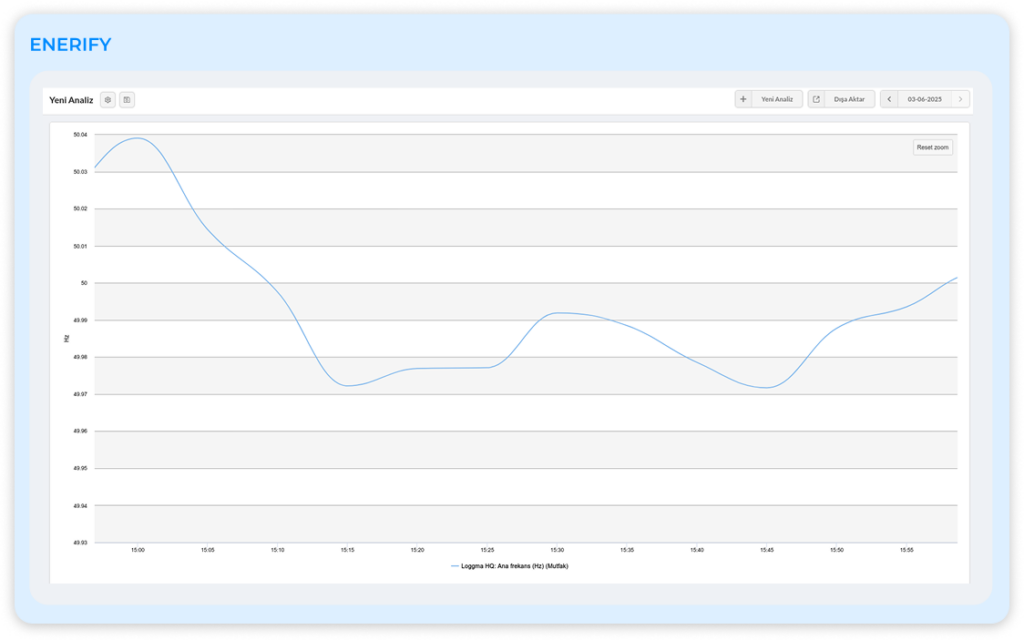The image size is (1024, 640).
Task: Click the 49.93 label on the Hz axis
Action: pyautogui.click(x=80, y=543)
